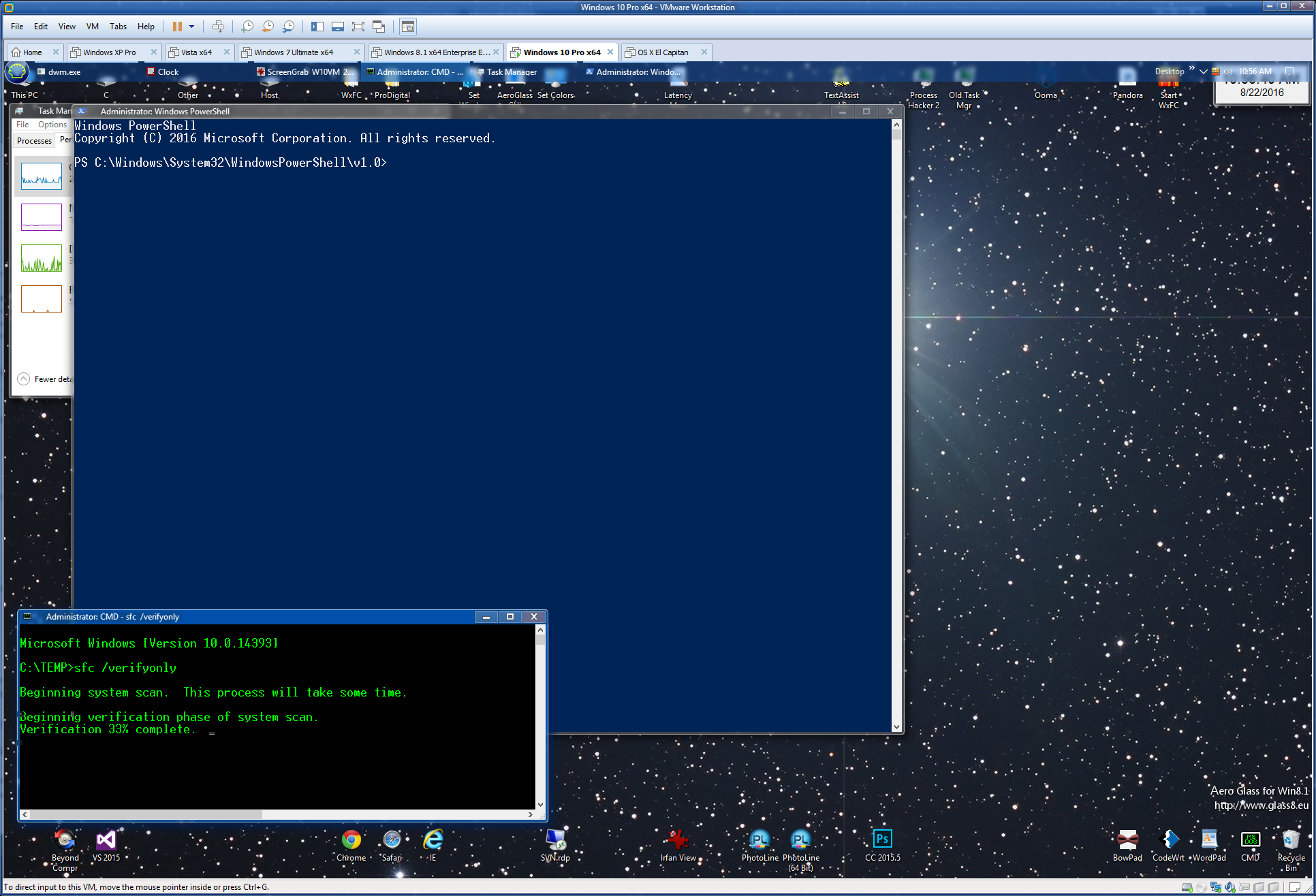
Task: Click the CodeWrt desktop icon
Action: click(x=1168, y=845)
